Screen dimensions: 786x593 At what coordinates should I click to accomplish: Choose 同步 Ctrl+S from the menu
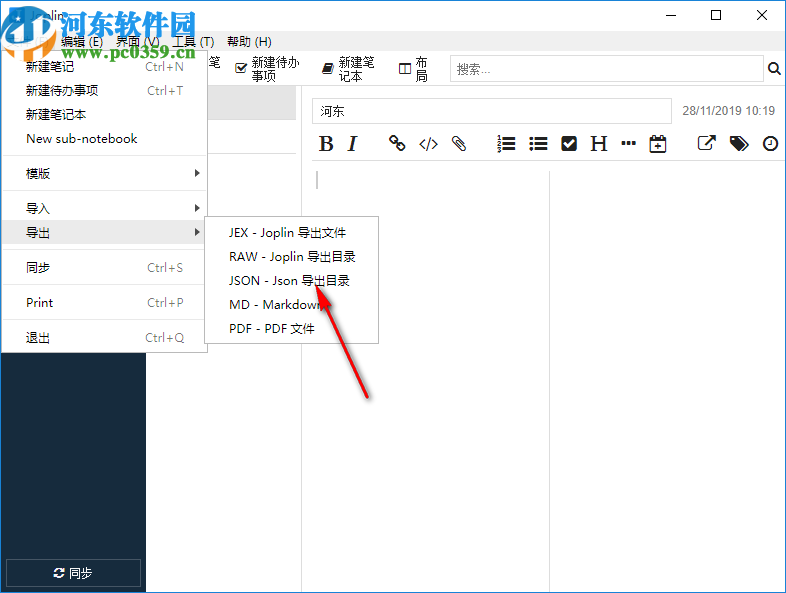point(104,268)
